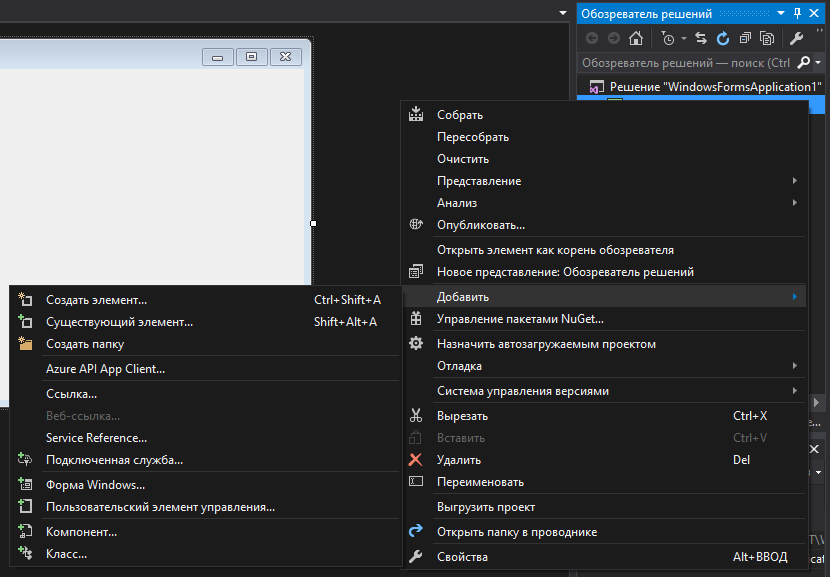Click inside the Solution Explorer search field
The width and height of the screenshot is (830, 577).
pyautogui.click(x=686, y=63)
